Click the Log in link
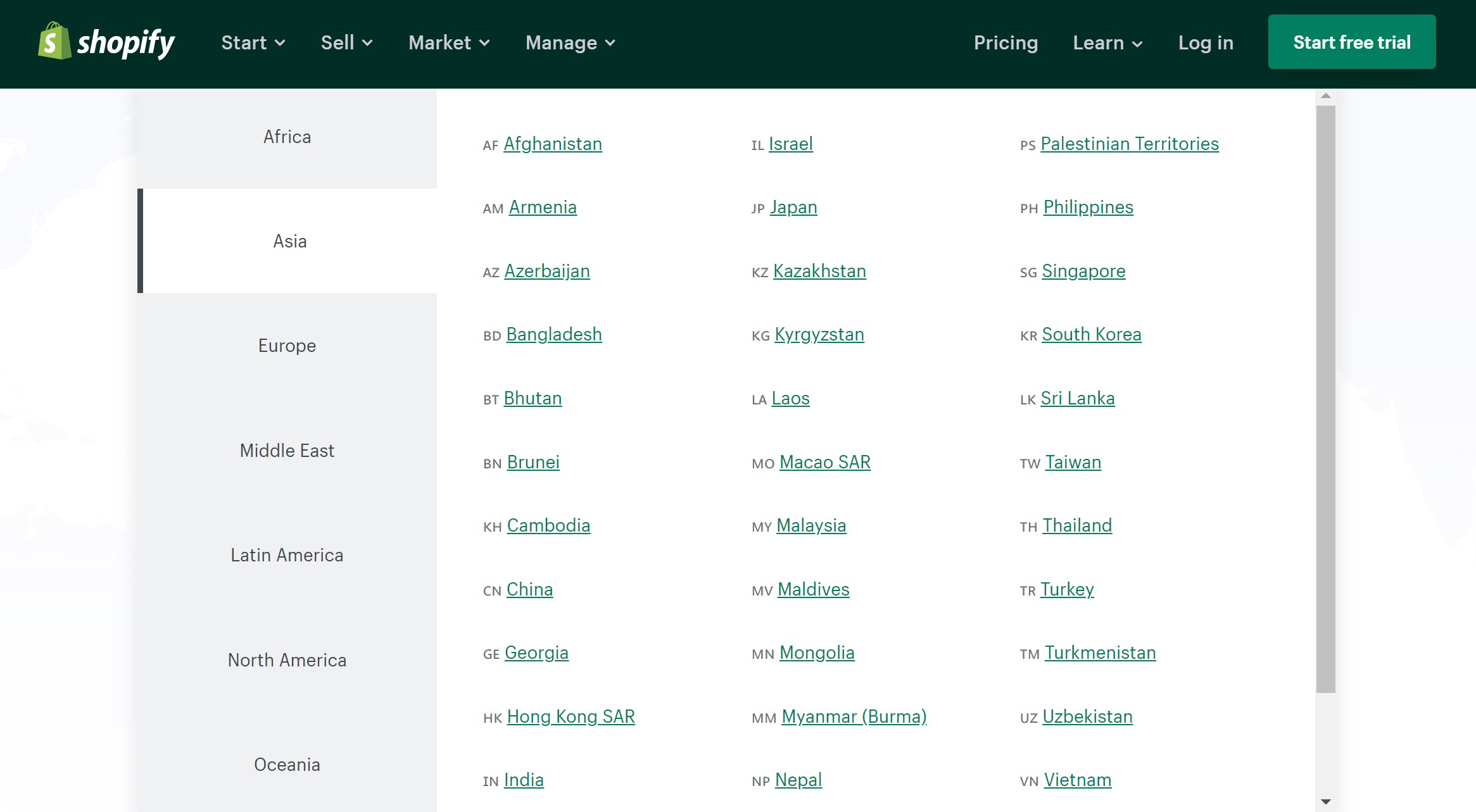This screenshot has height=812, width=1476. coord(1206,43)
